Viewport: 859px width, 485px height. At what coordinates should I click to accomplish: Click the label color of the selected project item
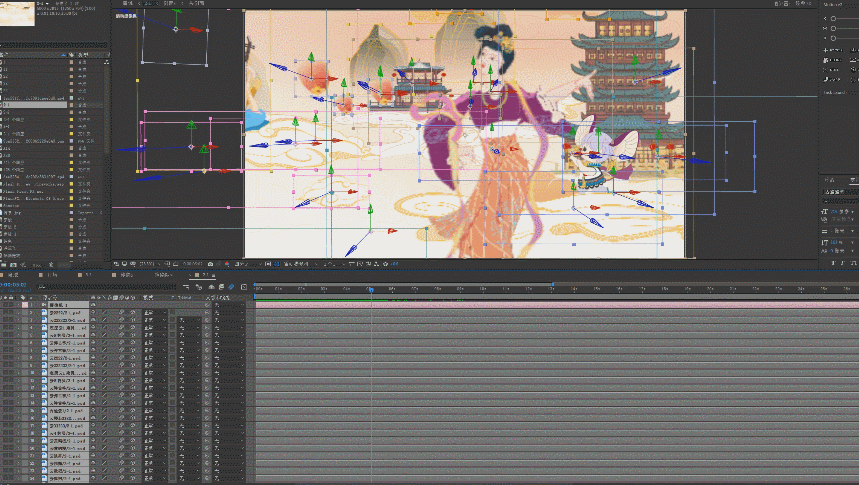tap(71, 105)
